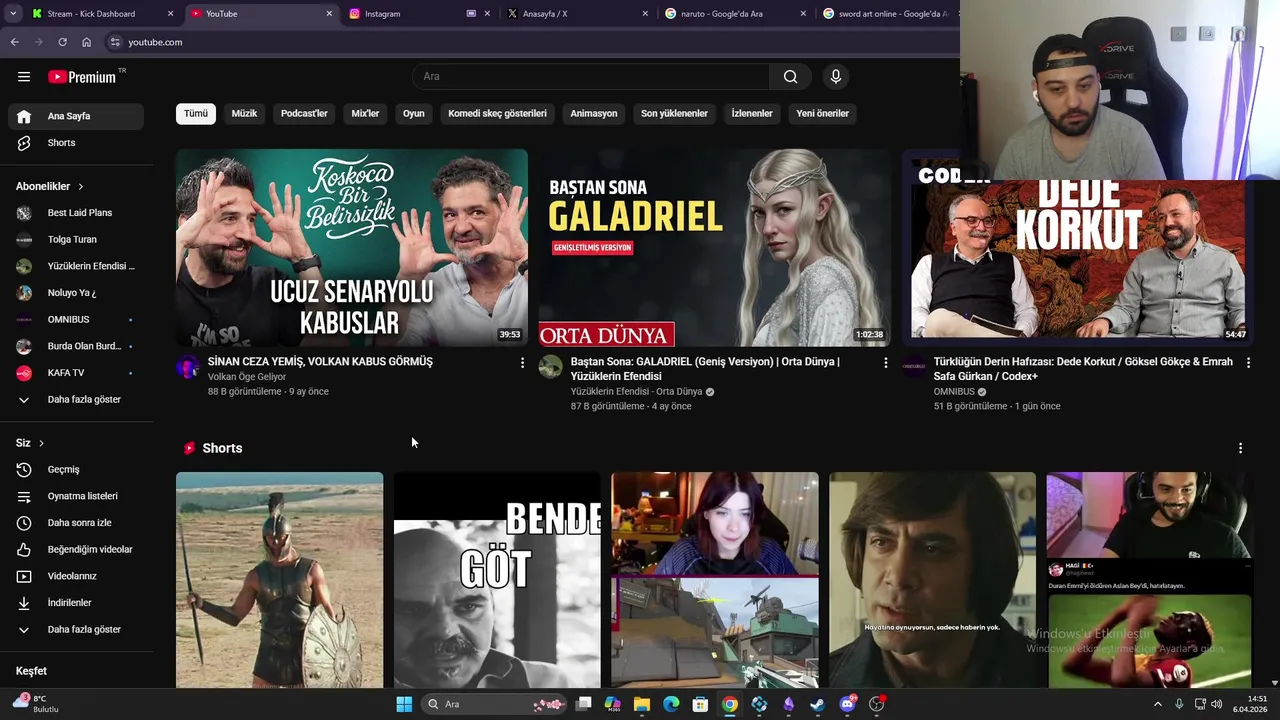Viewport: 1280px width, 720px height.
Task: Click the browser home button
Action: [86, 42]
